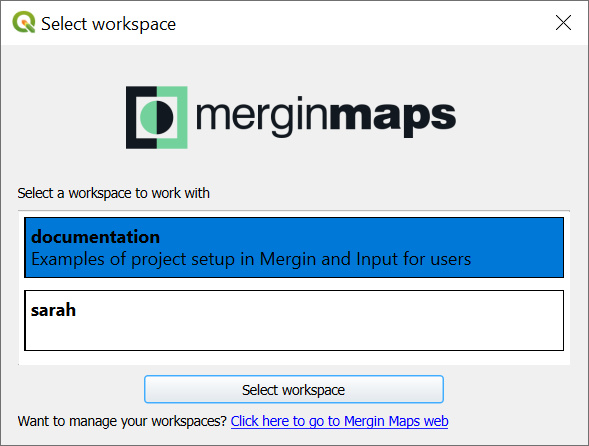Open the Mergin Maps web link
The image size is (589, 446).
click(339, 421)
